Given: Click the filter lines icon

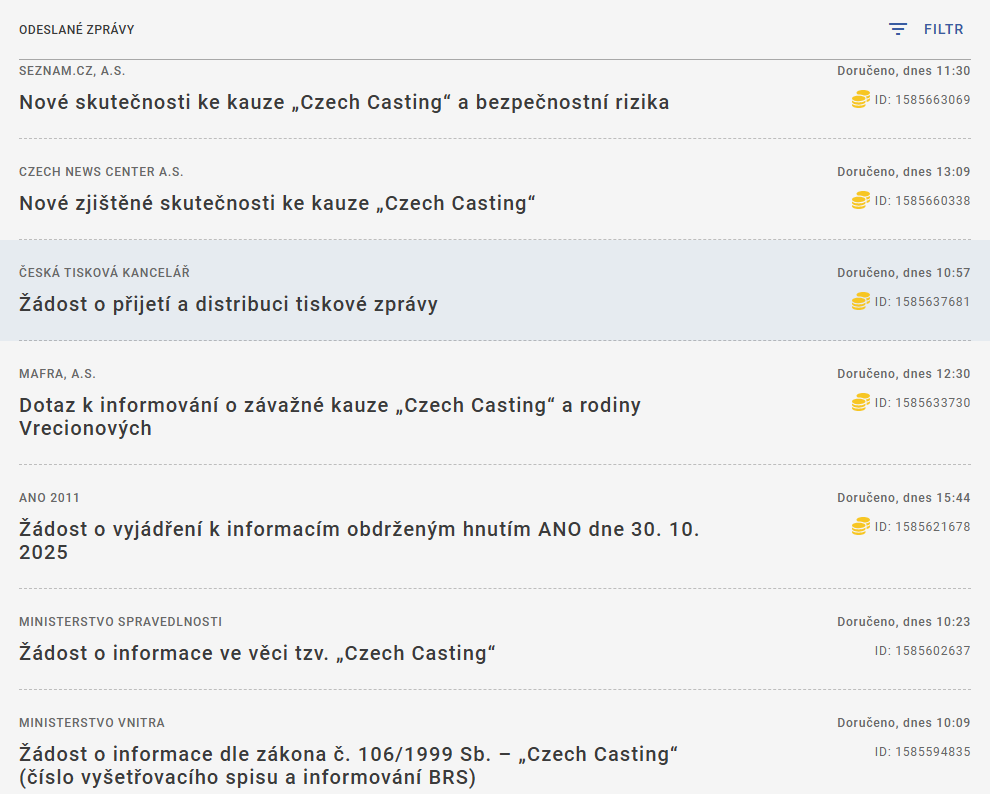Looking at the screenshot, I should coord(898,30).
